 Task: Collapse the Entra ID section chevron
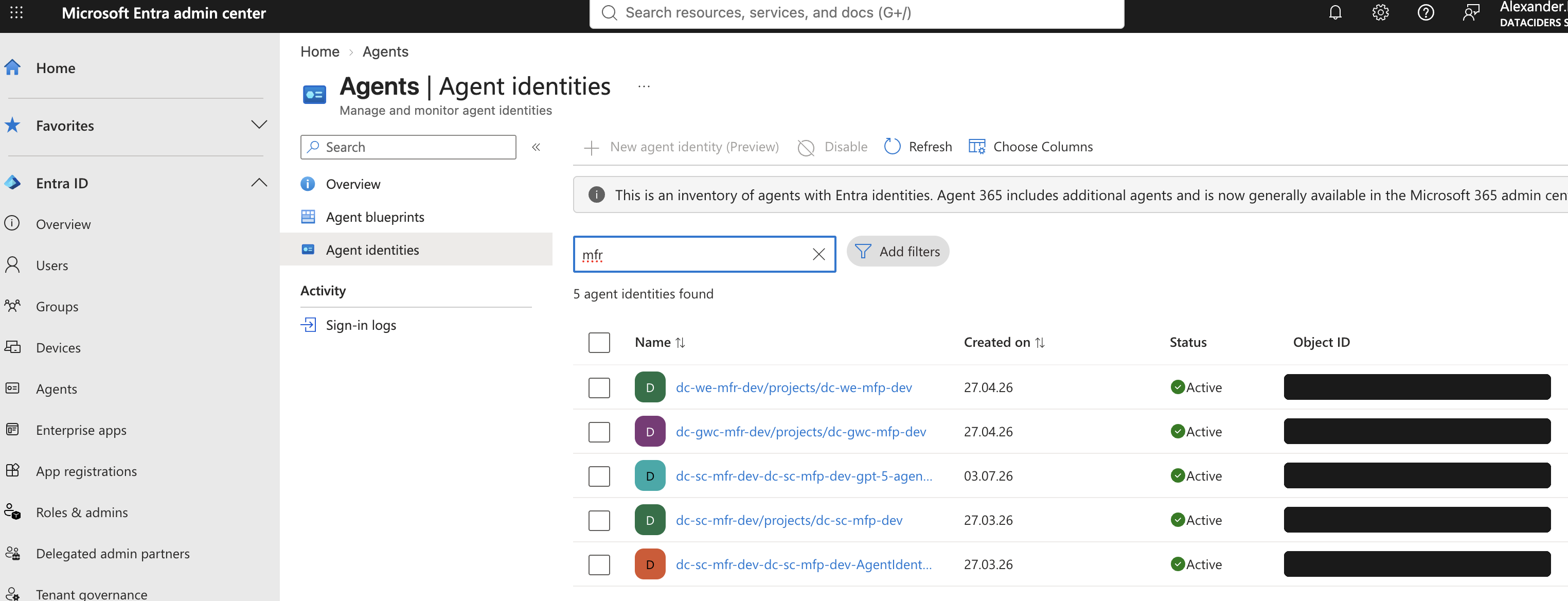(259, 183)
